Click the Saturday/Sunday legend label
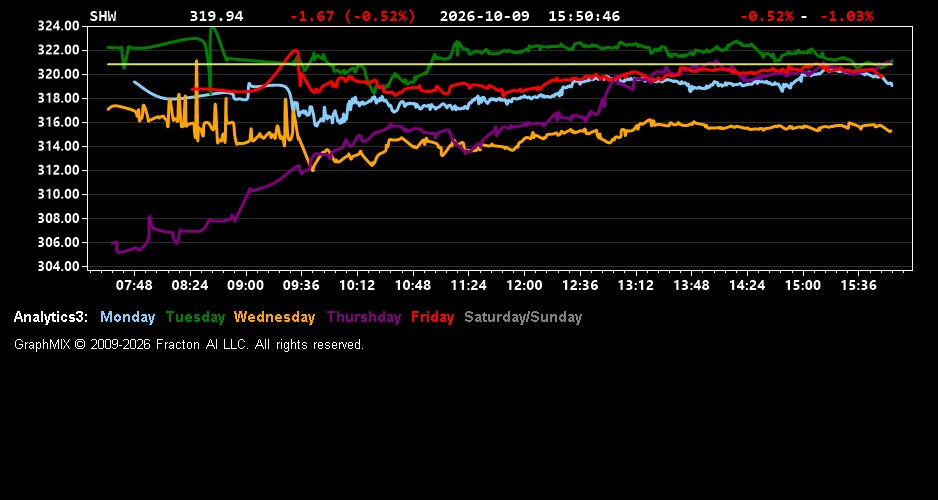This screenshot has height=500, width=938. point(523,317)
